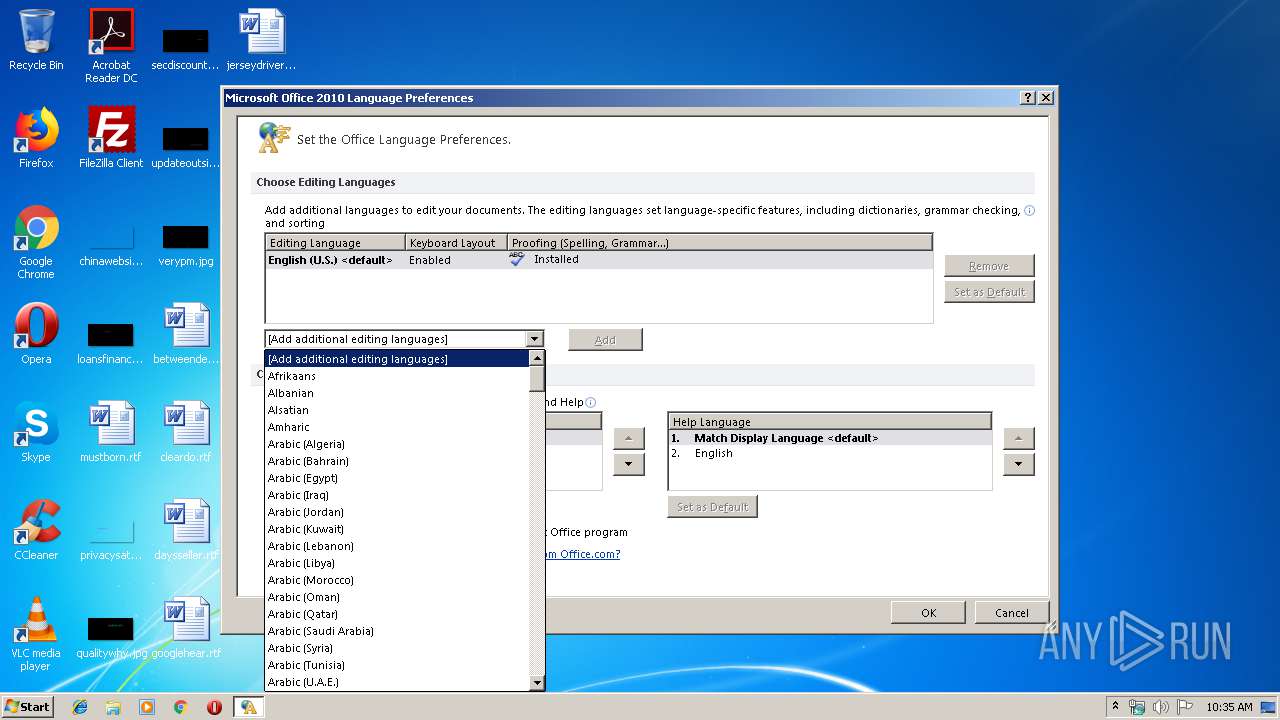The height and width of the screenshot is (720, 1280).
Task: Pick Arabic (Tunisia) in the dropdown list
Action: click(x=397, y=665)
